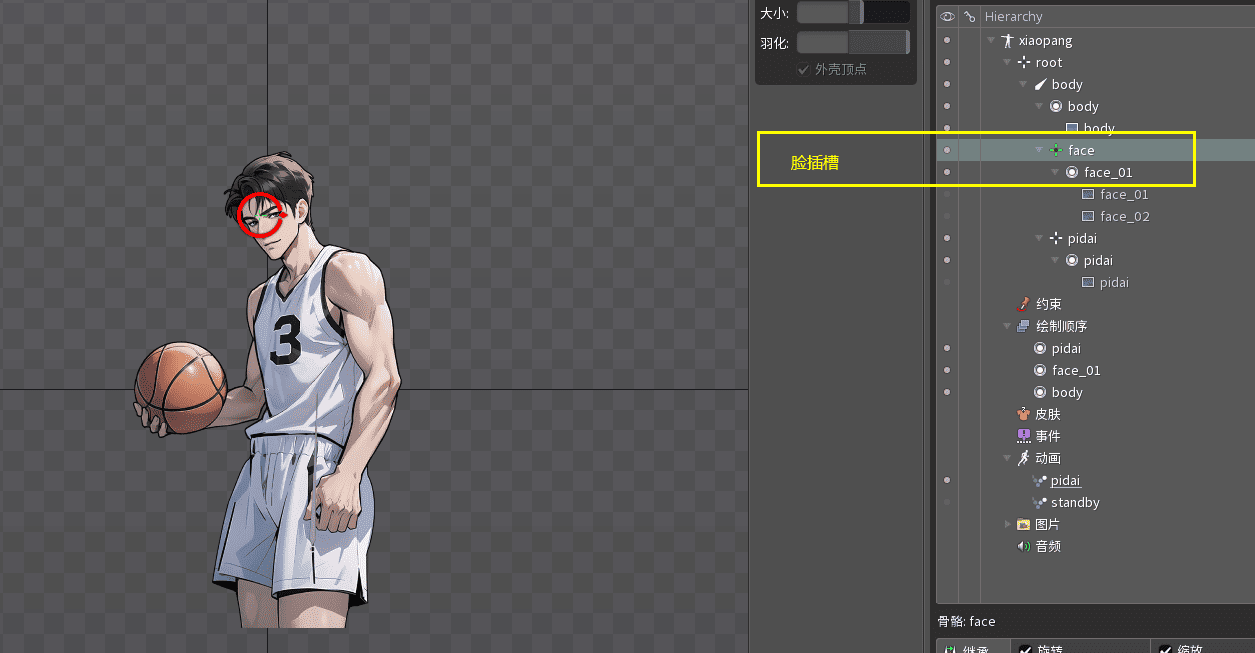
Task: Collapse the 绘制顺序 draw order node
Action: pos(1007,326)
